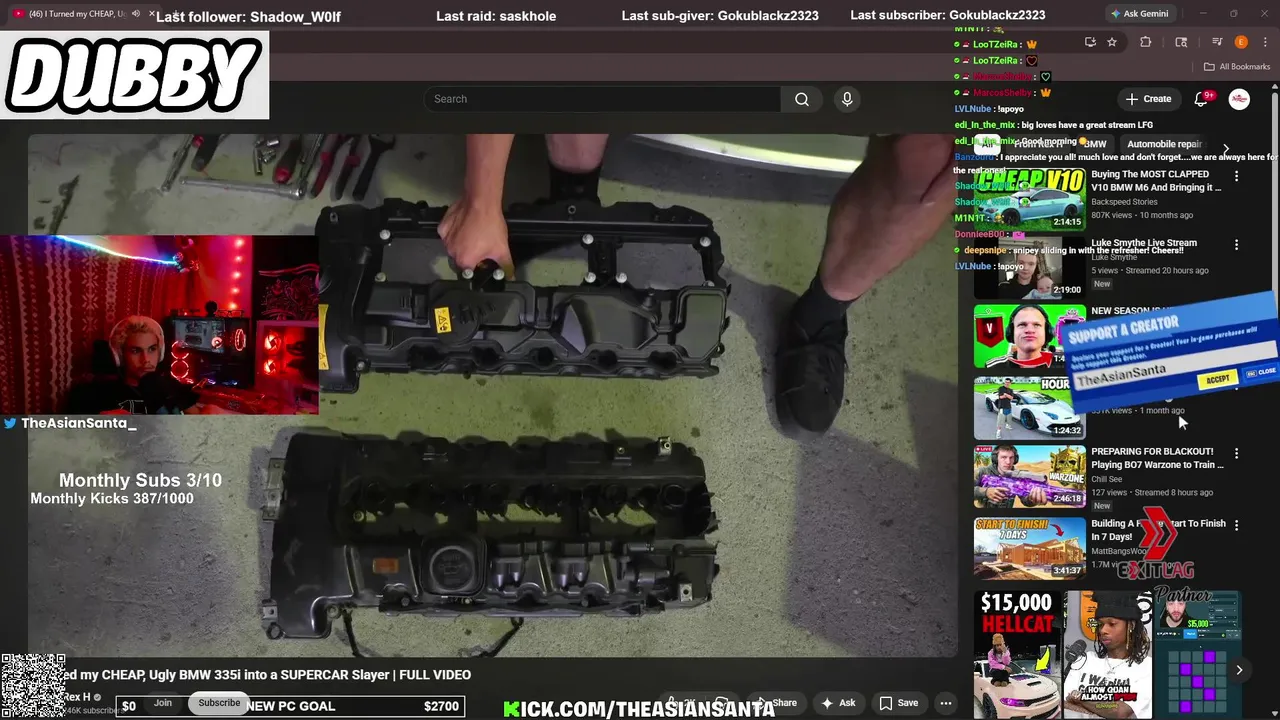Open the All Bookmarks folder
Image resolution: width=1280 pixels, height=720 pixels.
tap(1237, 67)
